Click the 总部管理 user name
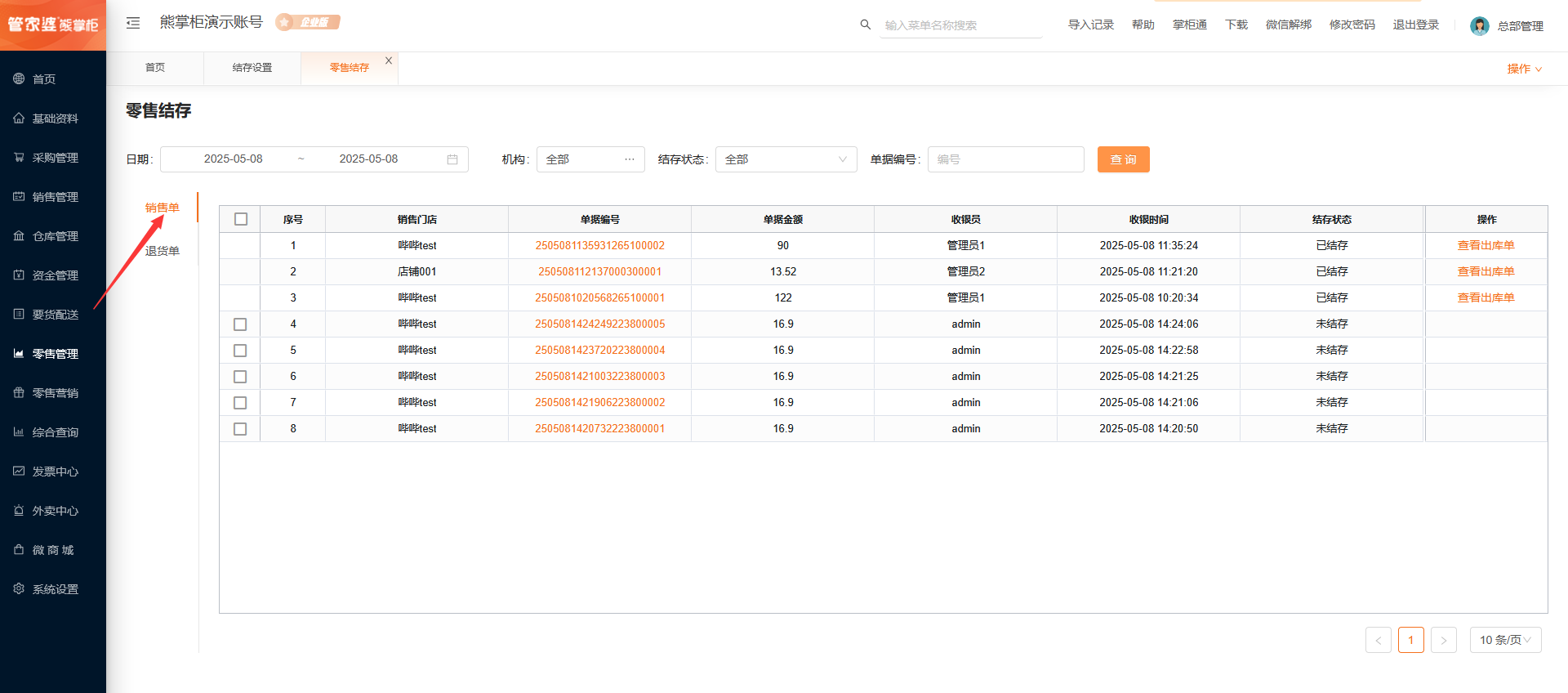 (x=1521, y=26)
